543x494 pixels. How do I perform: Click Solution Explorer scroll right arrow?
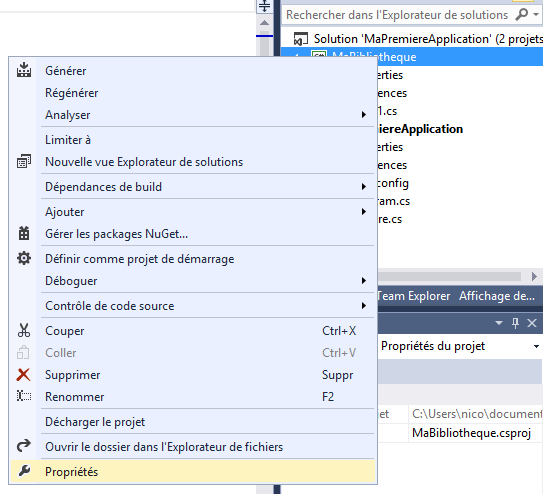click(534, 276)
